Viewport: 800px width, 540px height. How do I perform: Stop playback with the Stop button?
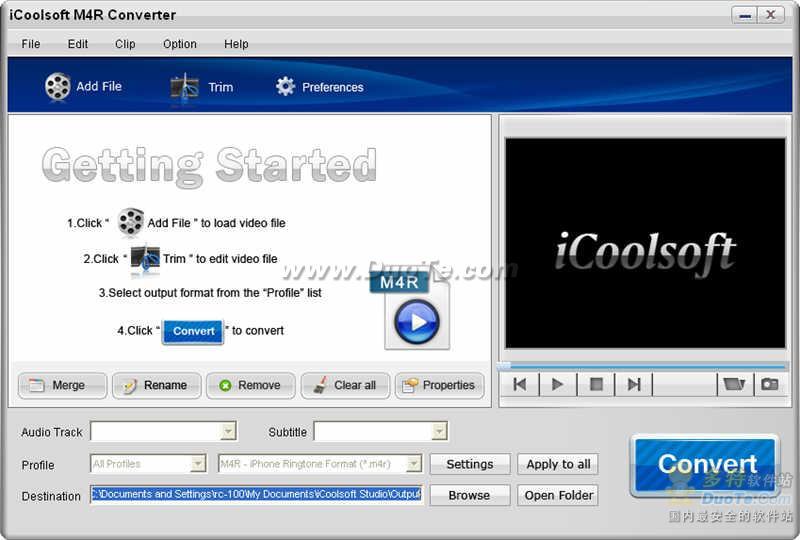[x=596, y=384]
